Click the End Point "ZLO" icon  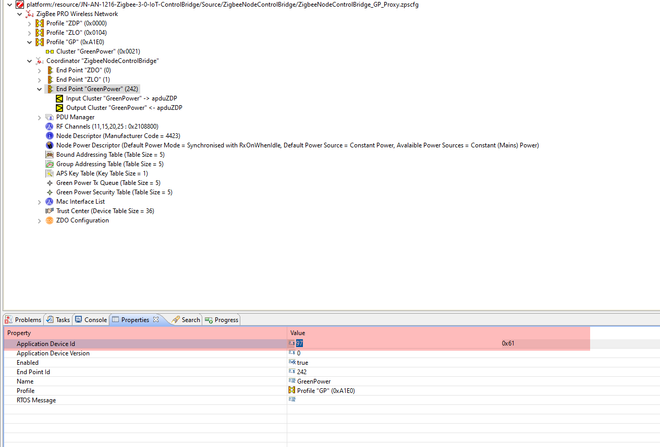[x=50, y=80]
